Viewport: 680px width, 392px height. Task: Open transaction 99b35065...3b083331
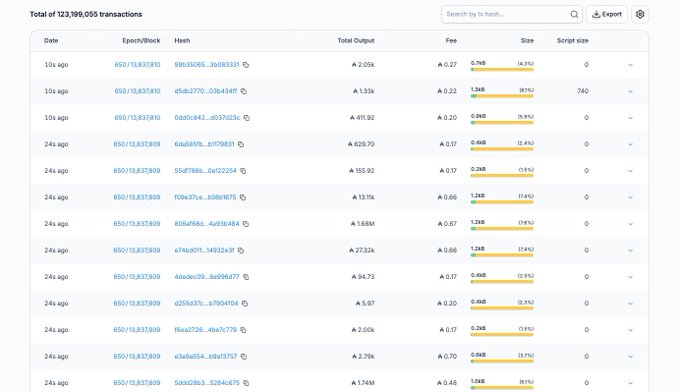tap(207, 65)
